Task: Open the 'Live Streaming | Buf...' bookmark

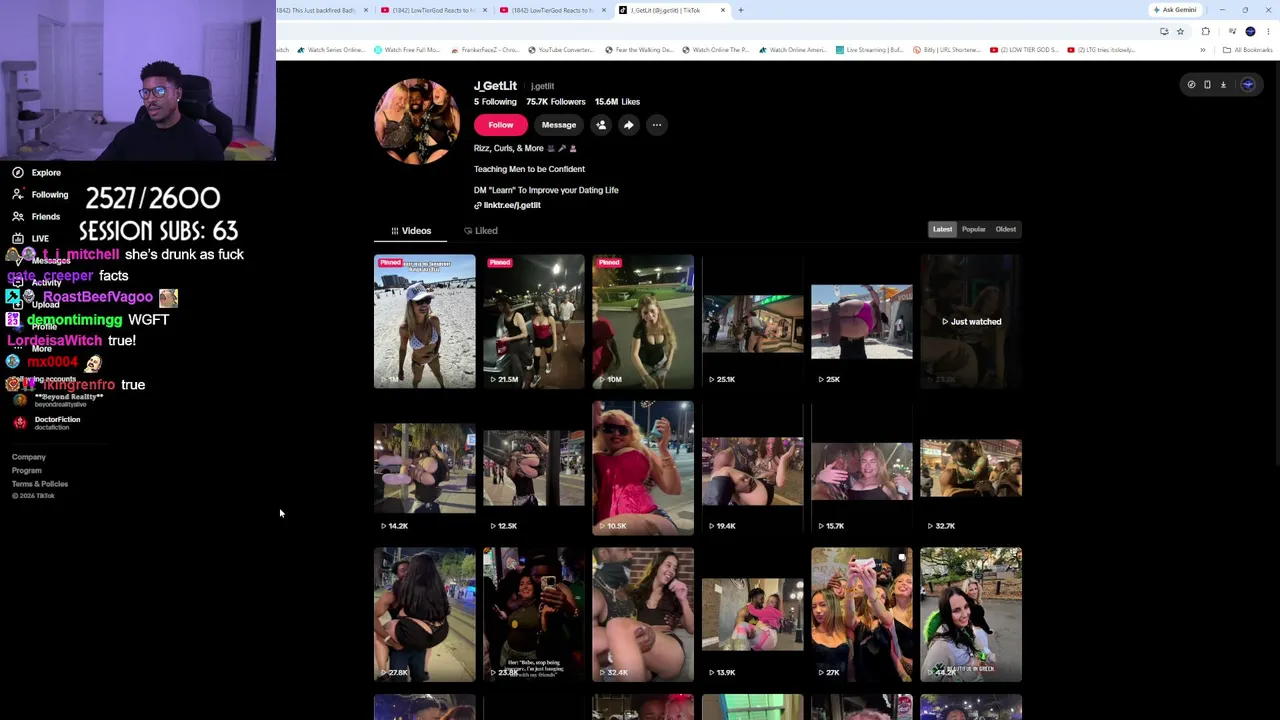Action: point(869,50)
